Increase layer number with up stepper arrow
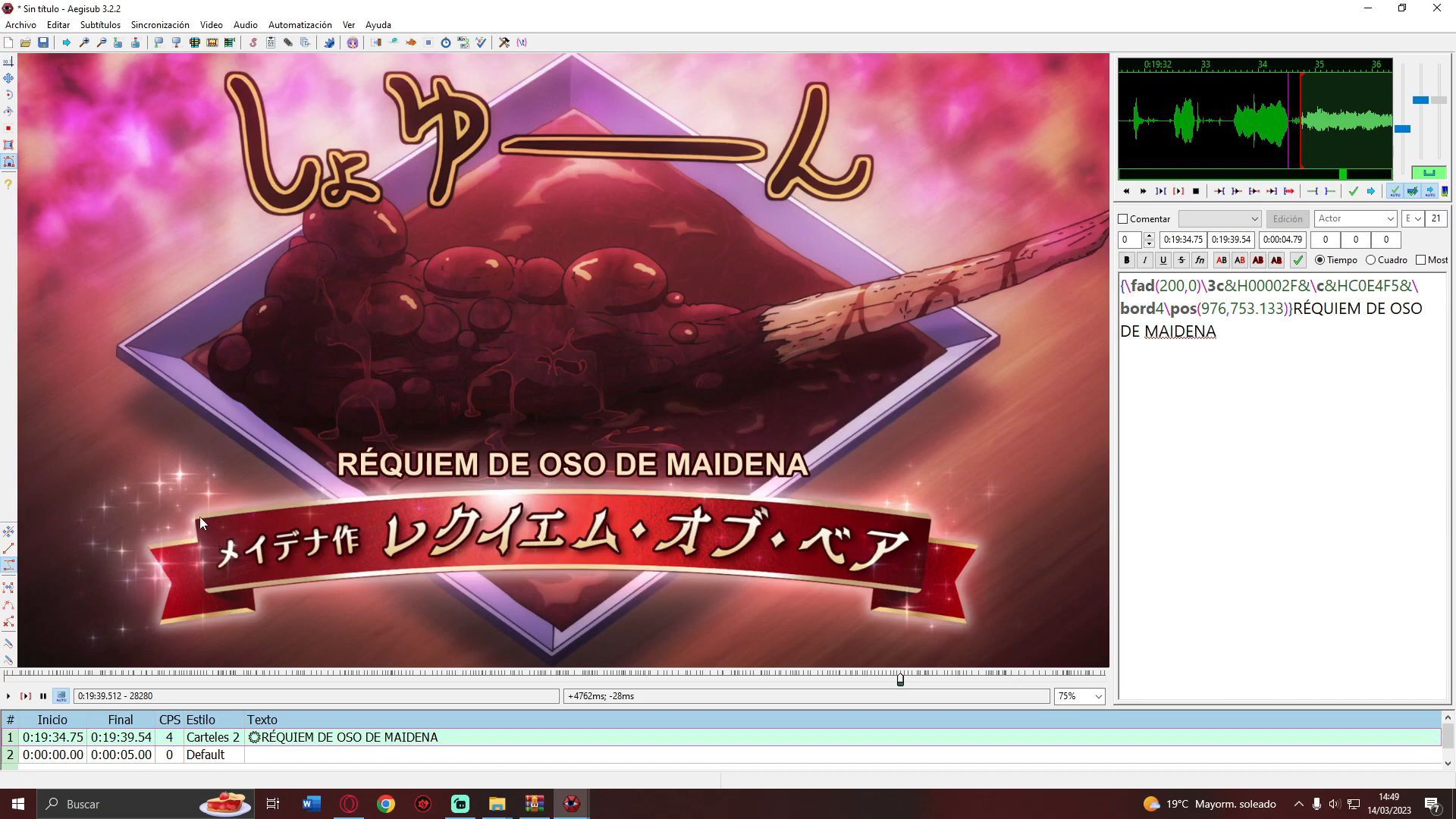This screenshot has width=1456, height=819. click(x=1149, y=236)
